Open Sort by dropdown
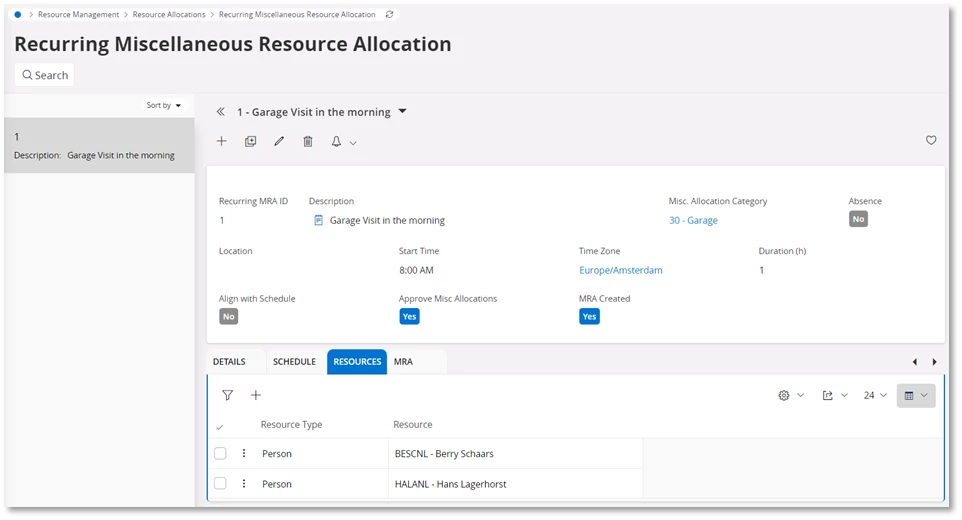This screenshot has width=962, height=520. coord(163,105)
